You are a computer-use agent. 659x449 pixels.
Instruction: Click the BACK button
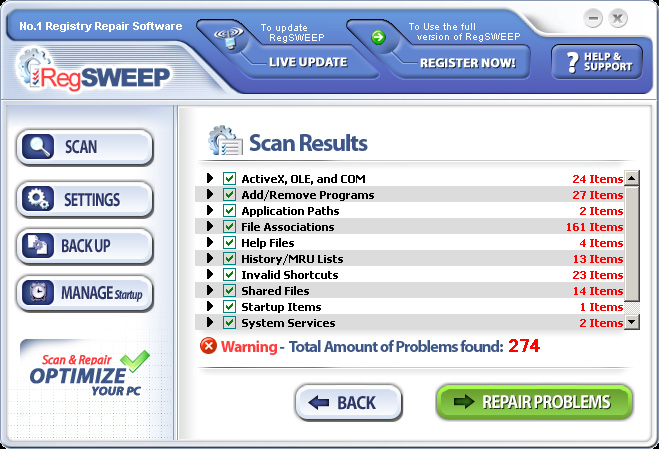(348, 402)
